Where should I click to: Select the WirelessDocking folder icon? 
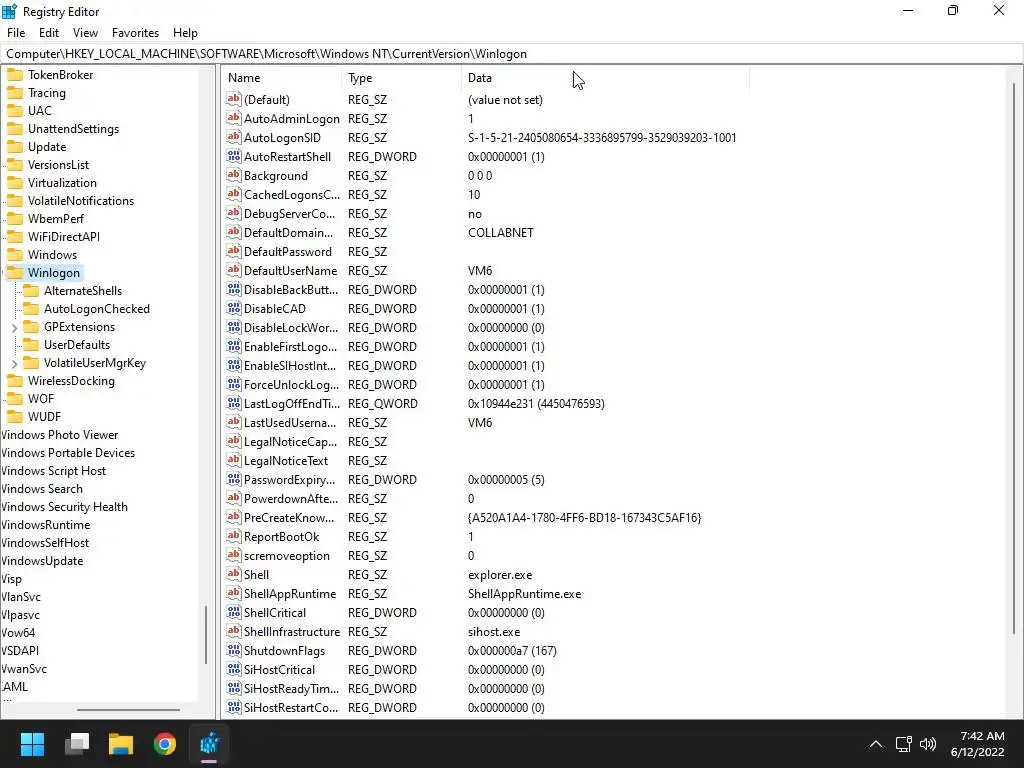click(x=15, y=381)
